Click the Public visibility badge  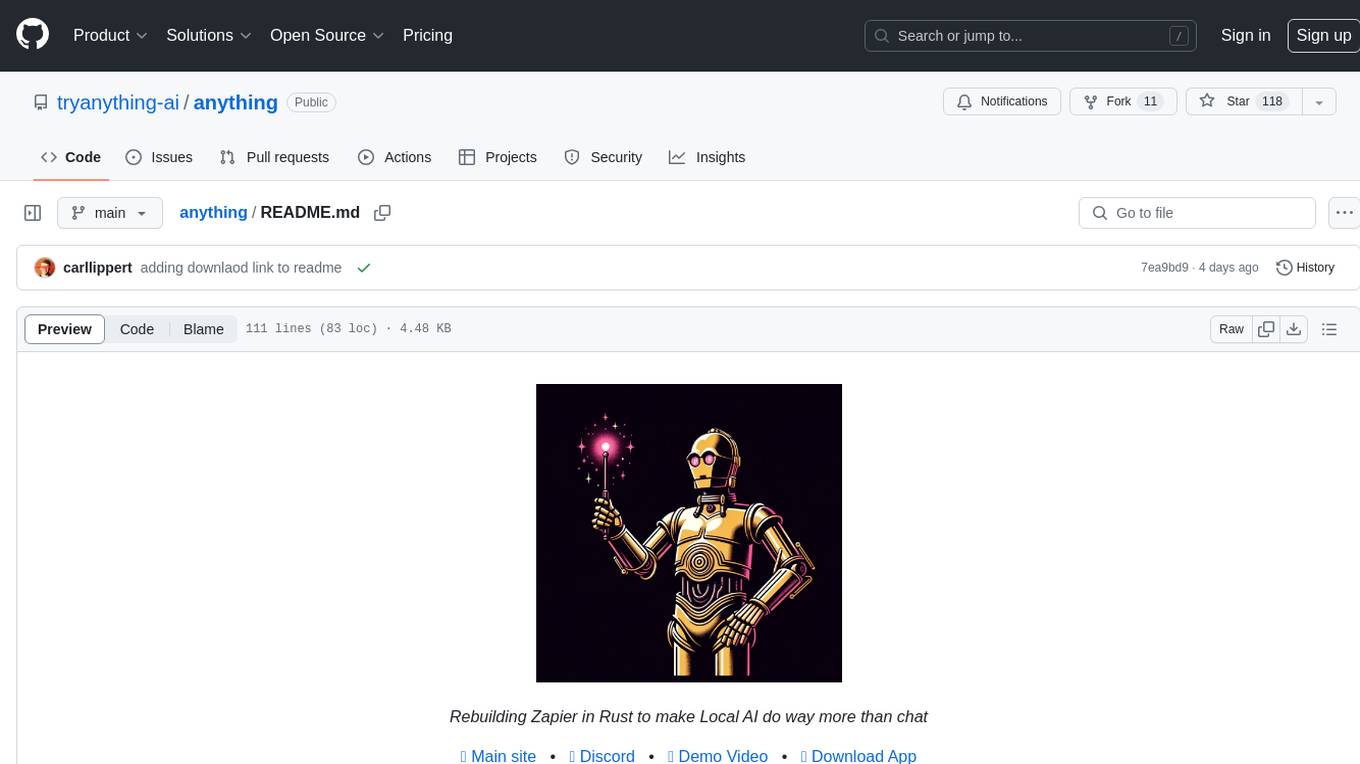pos(311,102)
